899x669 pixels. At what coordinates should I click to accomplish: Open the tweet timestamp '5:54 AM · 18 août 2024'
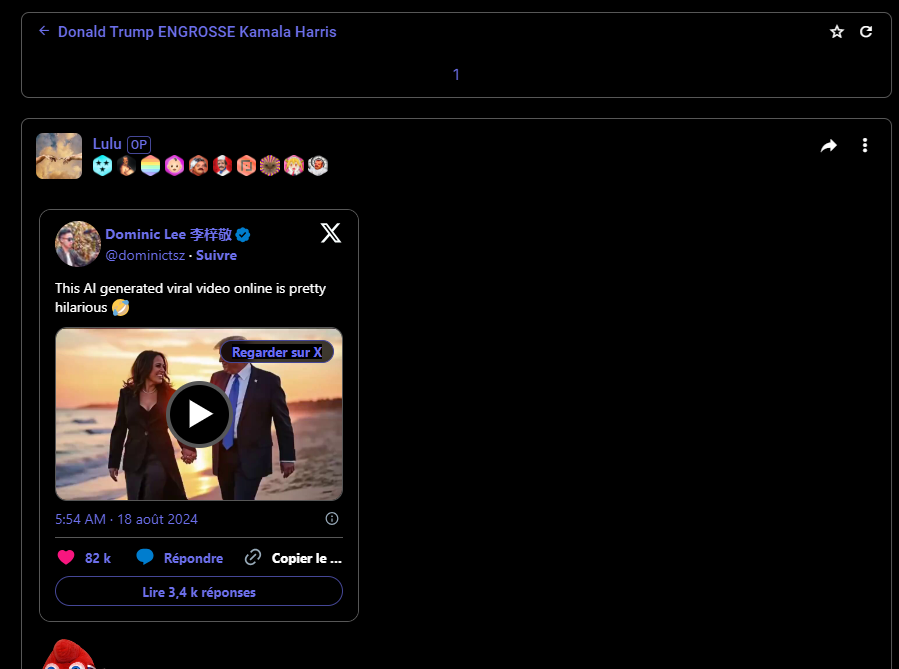coord(126,519)
